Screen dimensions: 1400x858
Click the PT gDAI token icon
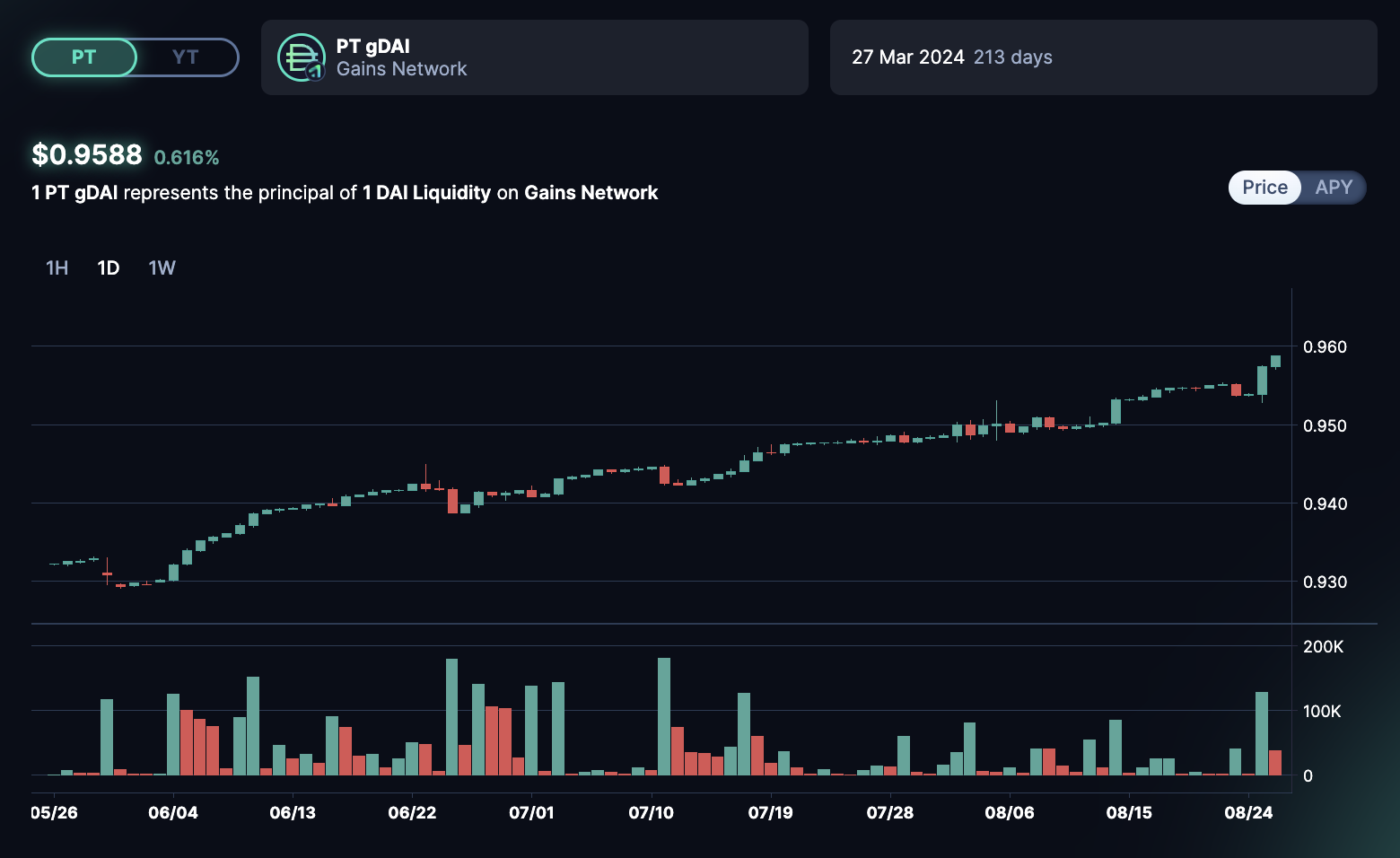[301, 57]
